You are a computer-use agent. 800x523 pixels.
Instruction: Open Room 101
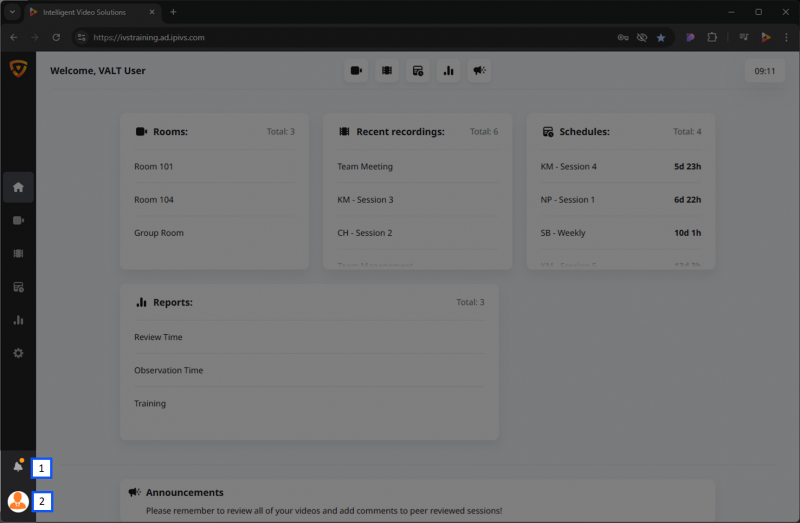(214, 166)
